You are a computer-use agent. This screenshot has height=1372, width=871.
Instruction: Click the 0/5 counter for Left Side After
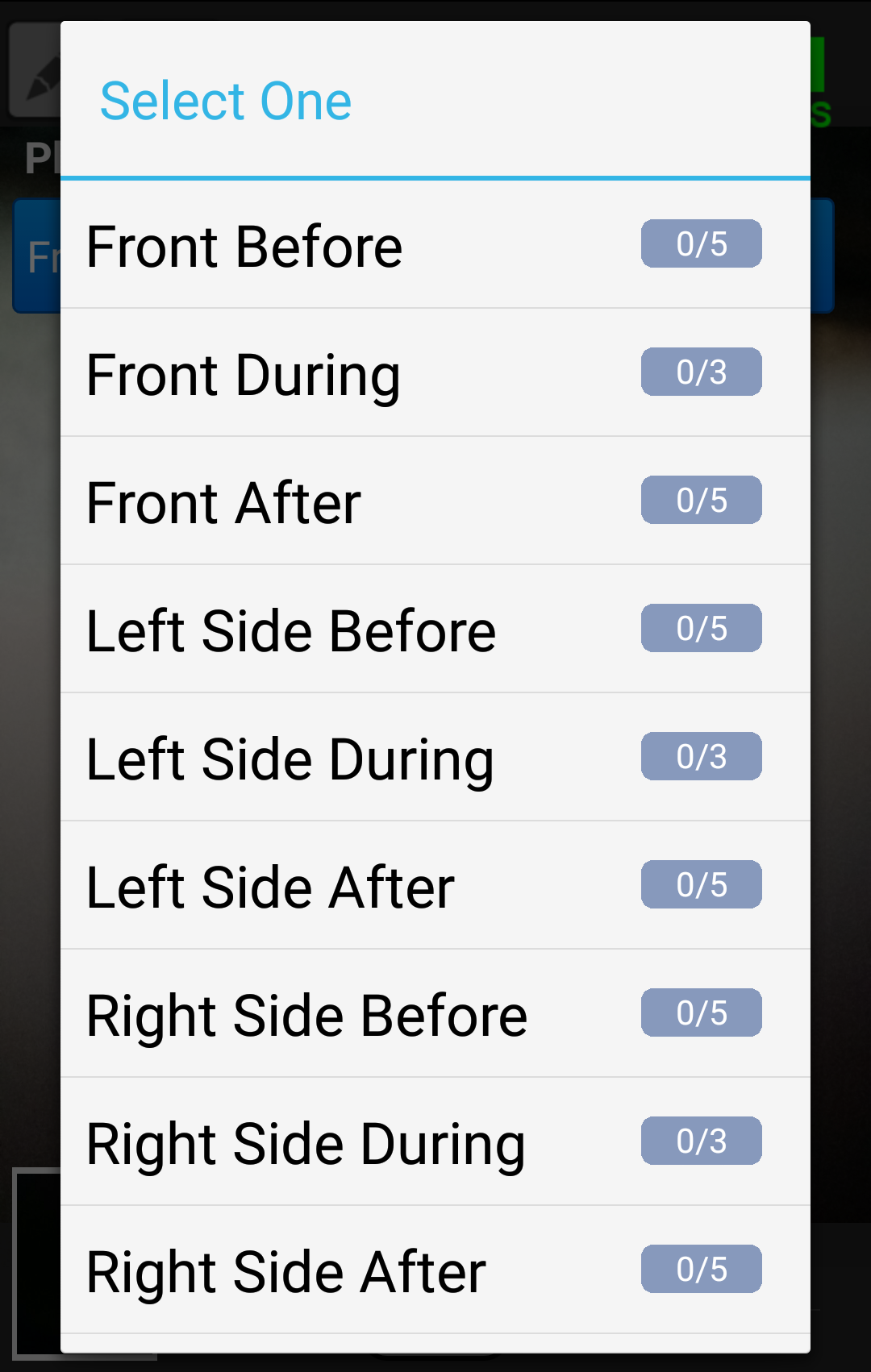[702, 884]
